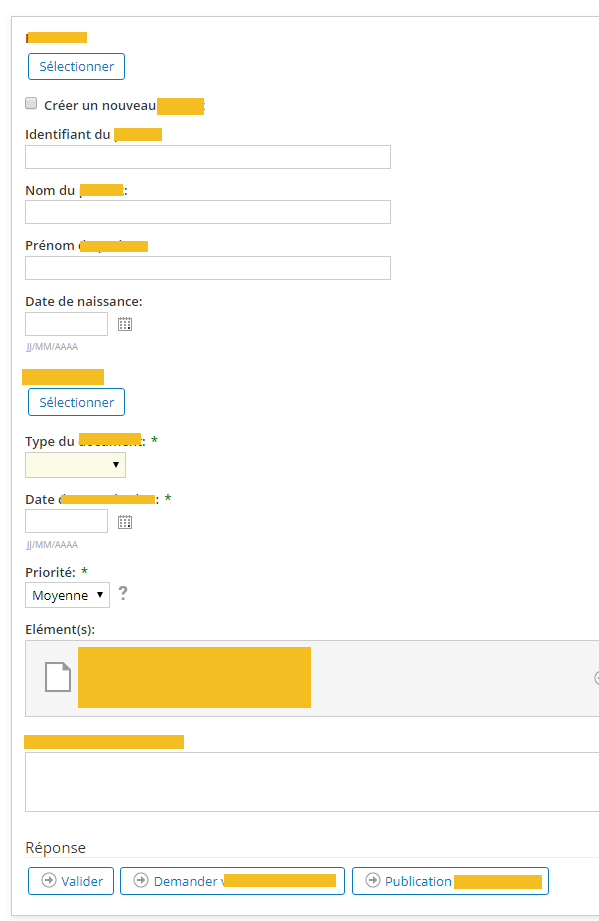This screenshot has height=921, width=599.
Task: Toggle the Créer un nouveau checkbox
Action: pyautogui.click(x=31, y=103)
